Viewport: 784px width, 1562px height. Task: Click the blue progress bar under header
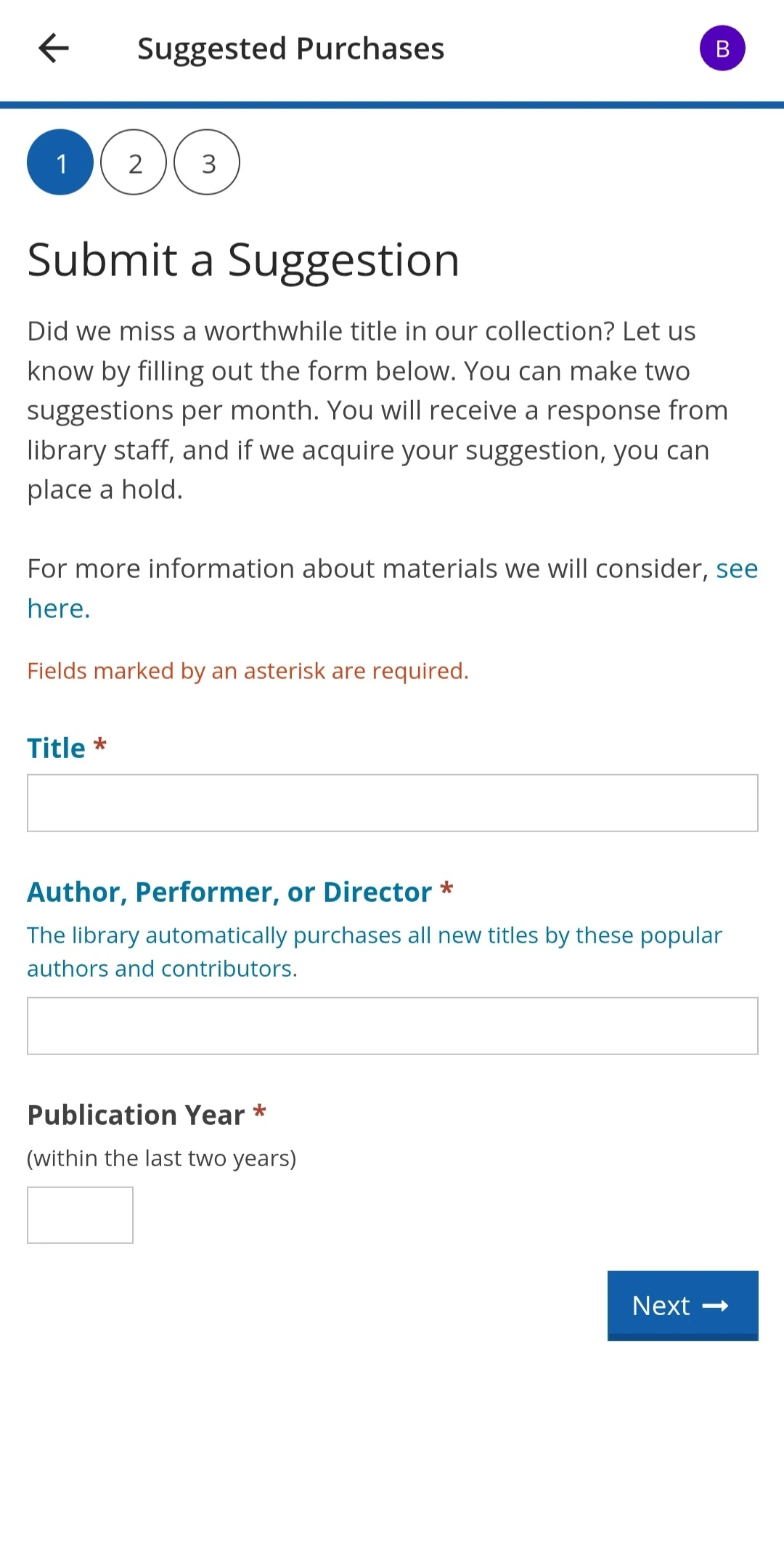(x=392, y=105)
